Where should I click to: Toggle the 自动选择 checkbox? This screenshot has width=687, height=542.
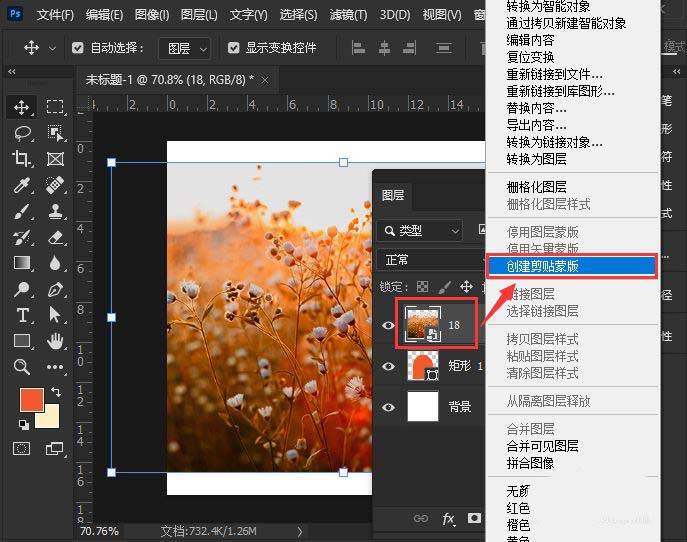[78, 48]
